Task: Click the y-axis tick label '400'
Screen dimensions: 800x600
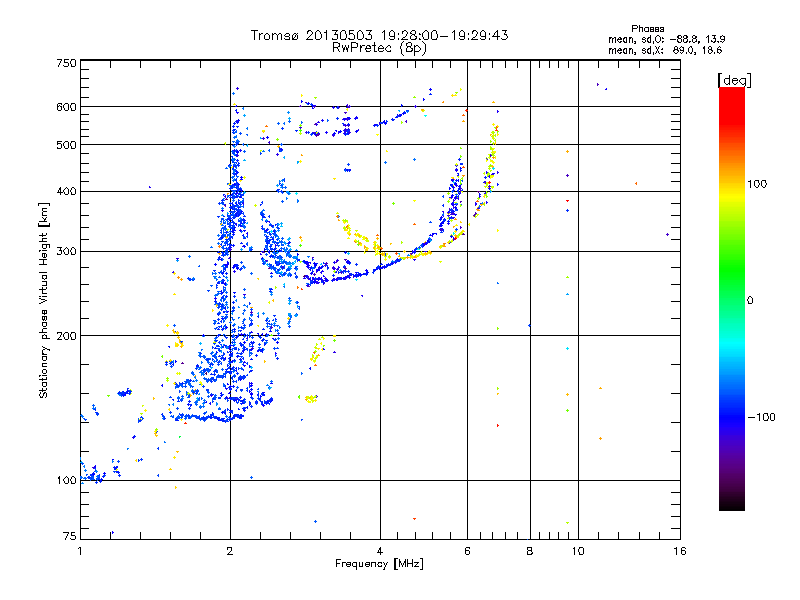Action: point(67,192)
